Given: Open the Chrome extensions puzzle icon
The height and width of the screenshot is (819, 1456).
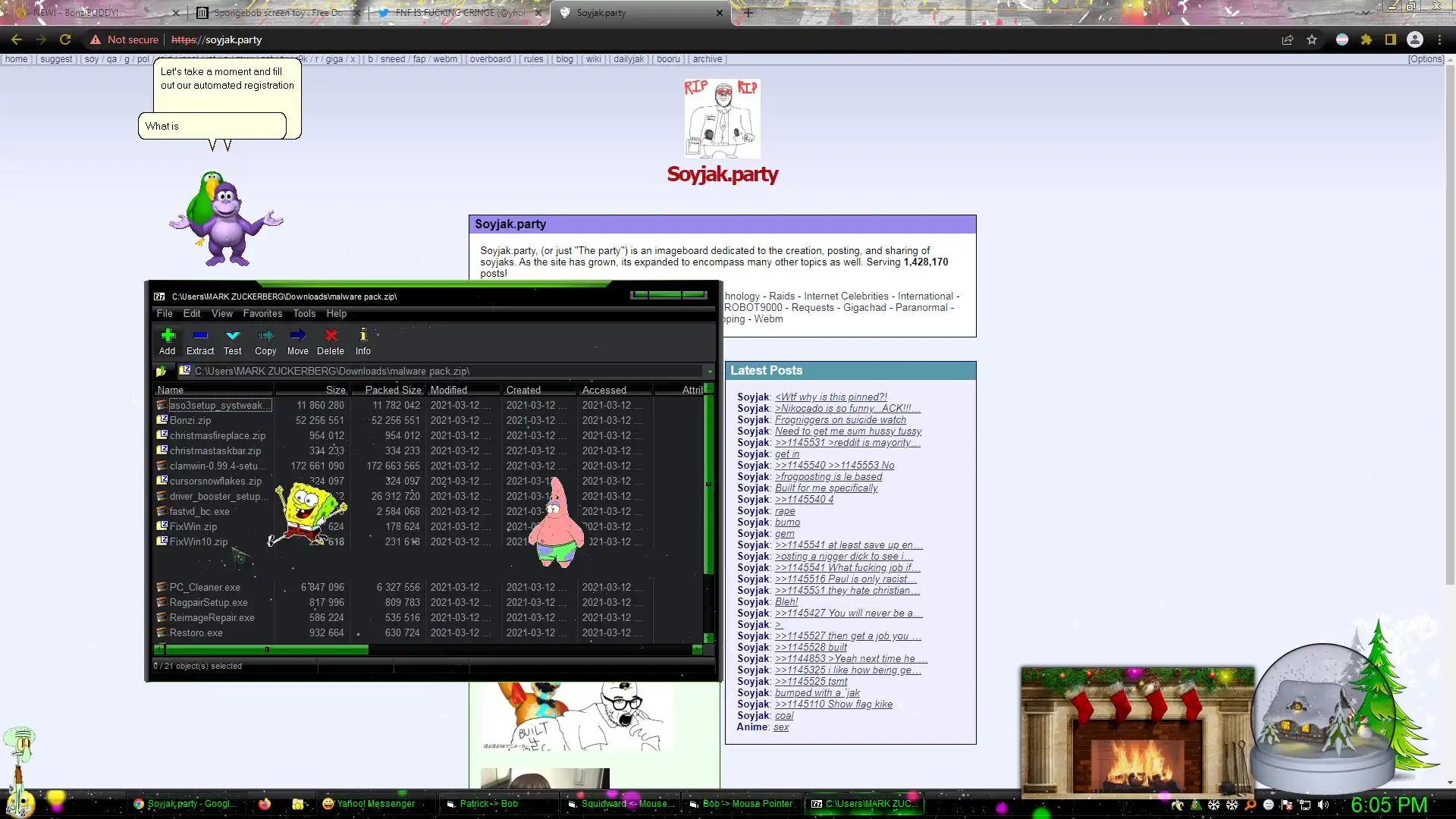Looking at the screenshot, I should [1366, 39].
